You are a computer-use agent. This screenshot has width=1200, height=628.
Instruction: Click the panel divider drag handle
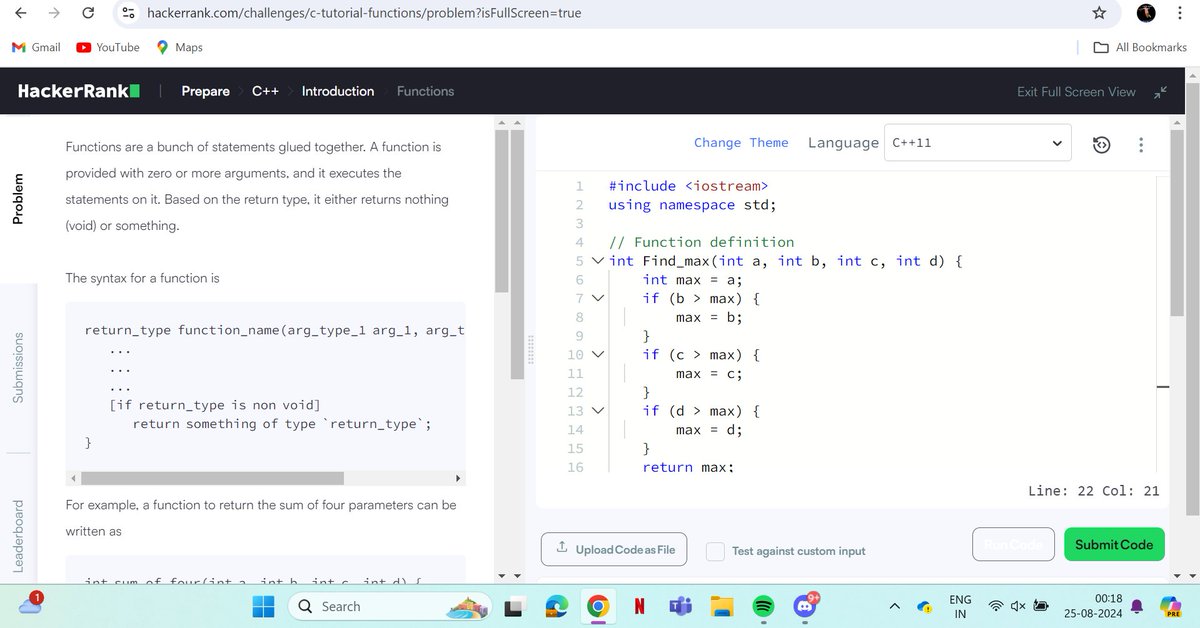tap(529, 350)
